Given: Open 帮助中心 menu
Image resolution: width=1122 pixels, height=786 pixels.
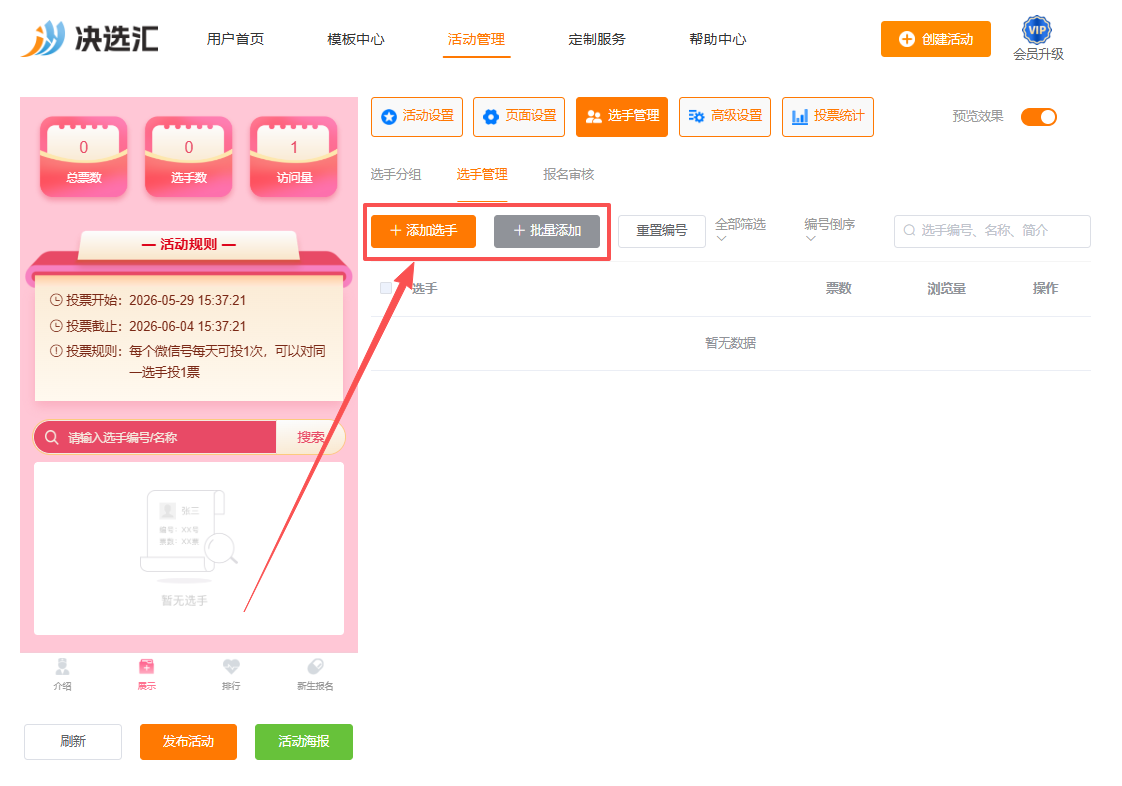Looking at the screenshot, I should (718, 39).
